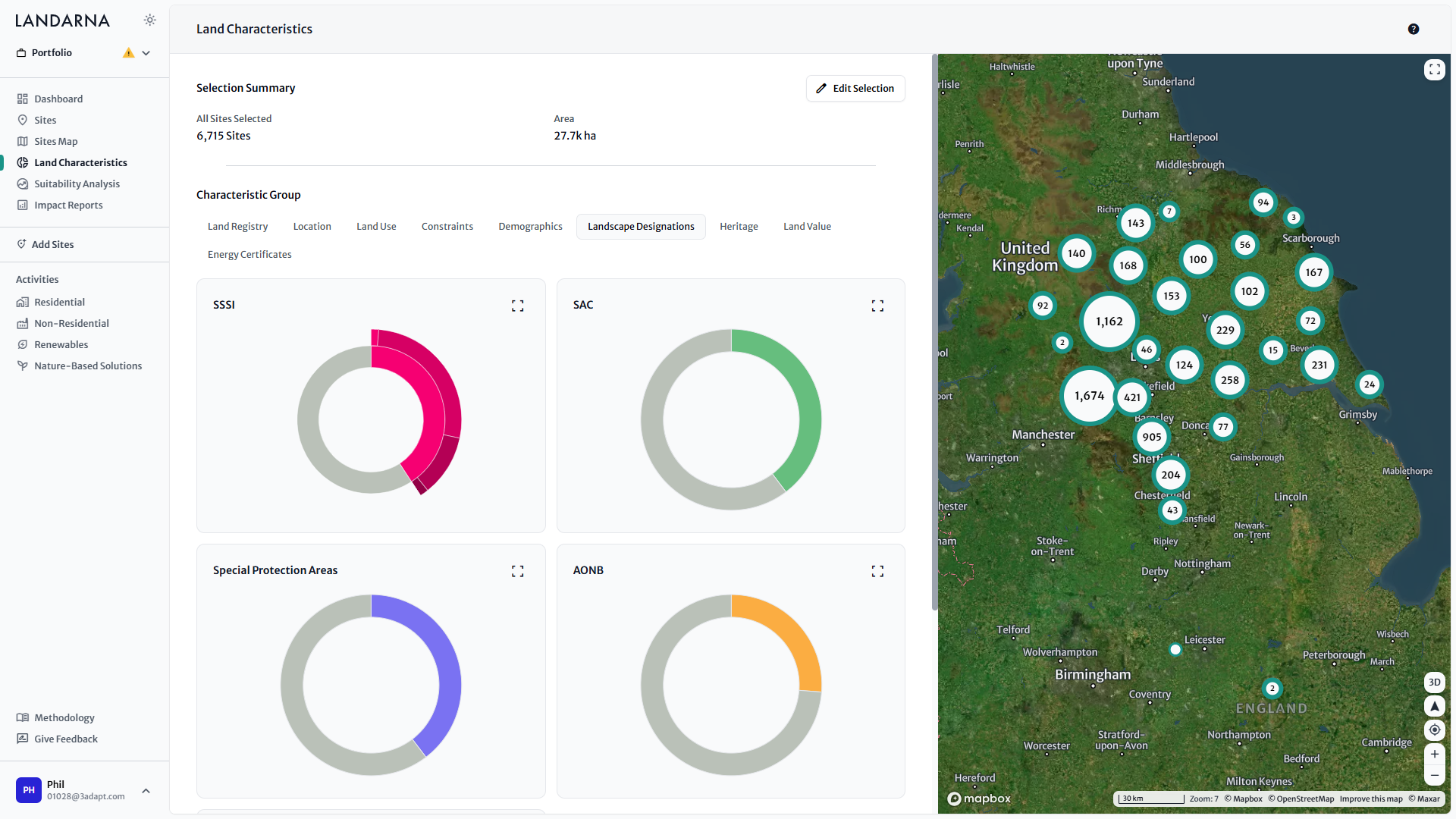Expand the AONB chart to fullscreen
Image resolution: width=1456 pixels, height=819 pixels.
877,571
